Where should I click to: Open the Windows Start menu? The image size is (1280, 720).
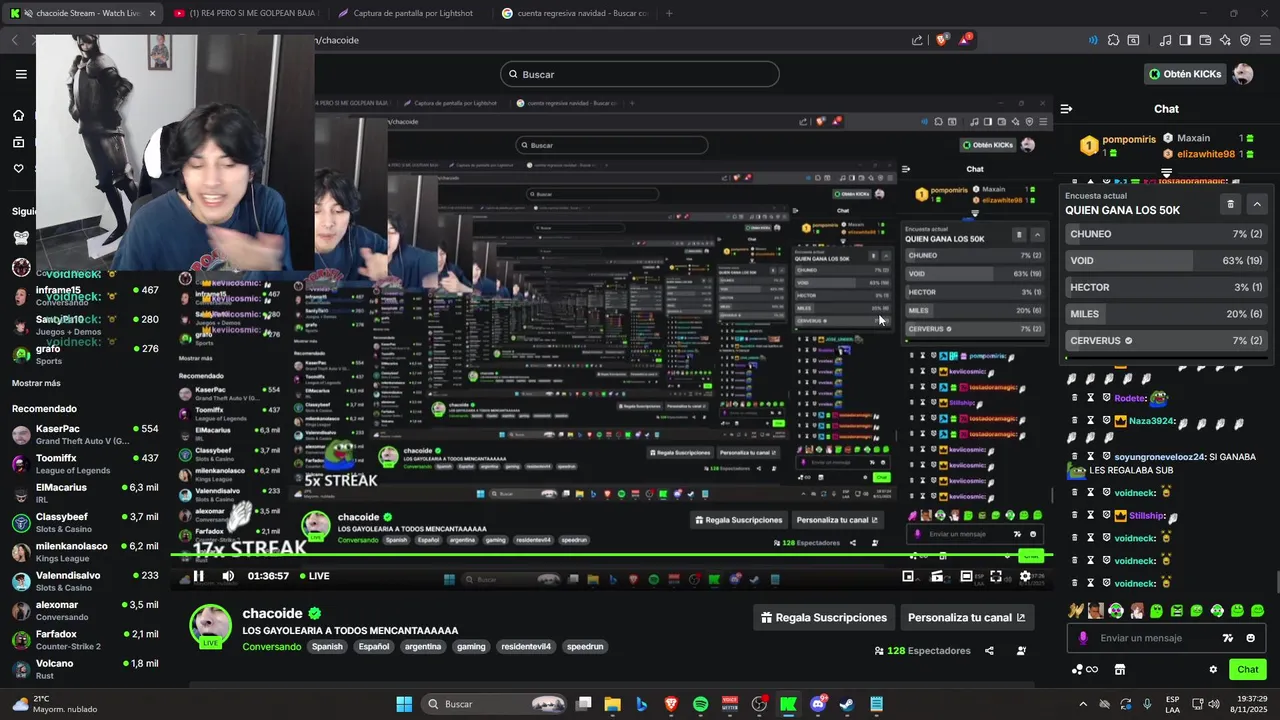coord(404,704)
